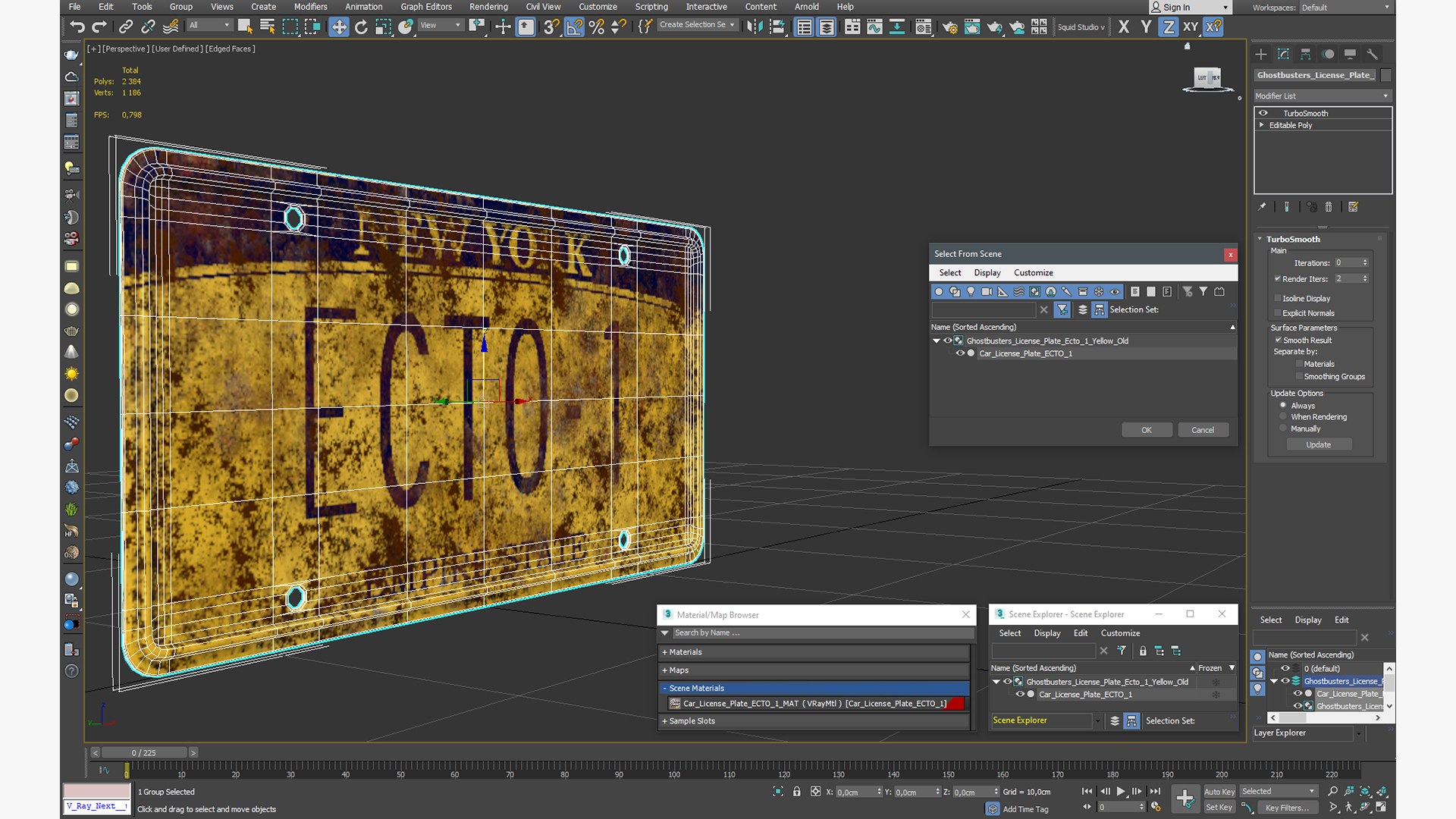Enable the Explicit Normals checkbox

1278,313
